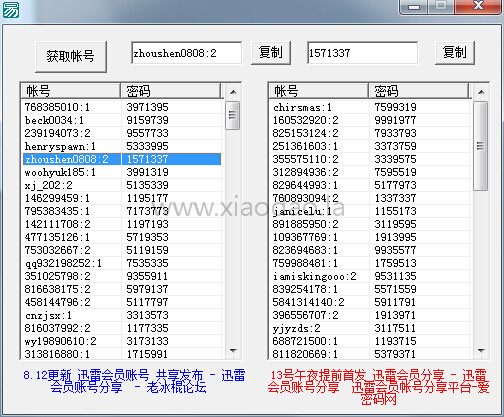504x417 pixels.
Task: Select right list row iamiskingooo:2
Action: tap(370, 276)
